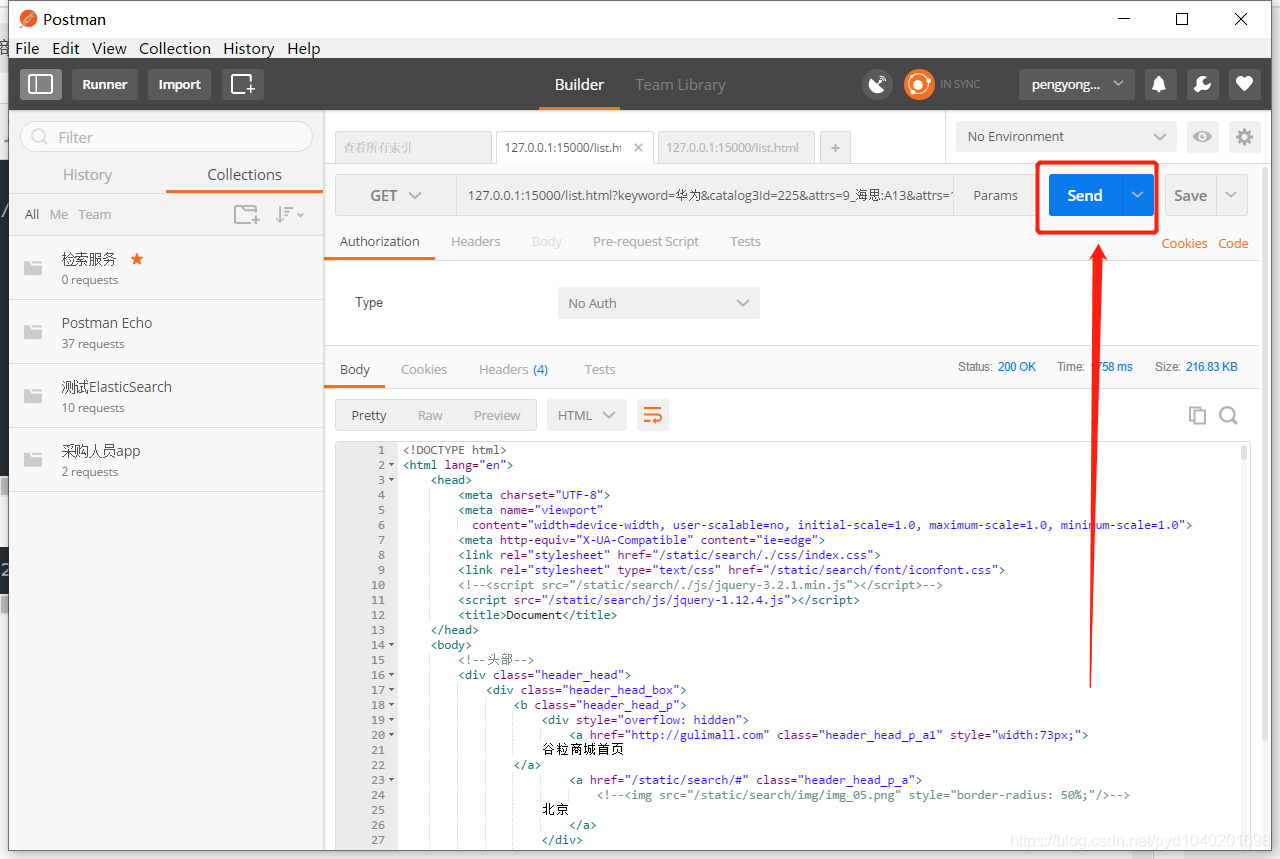Select Pretty response view
The width and height of the screenshot is (1280, 859).
tap(369, 415)
